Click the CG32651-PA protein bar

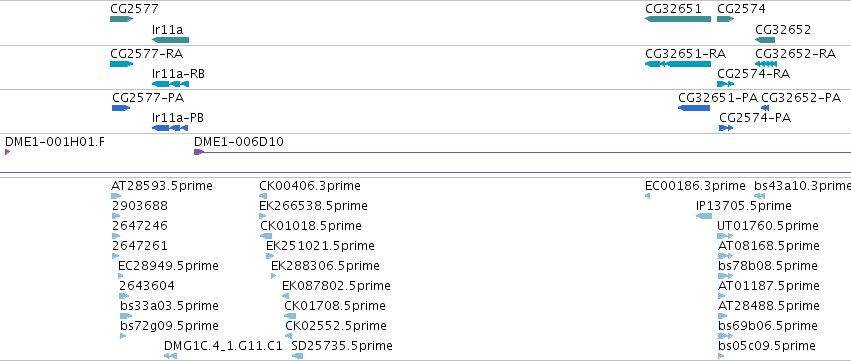[694, 108]
